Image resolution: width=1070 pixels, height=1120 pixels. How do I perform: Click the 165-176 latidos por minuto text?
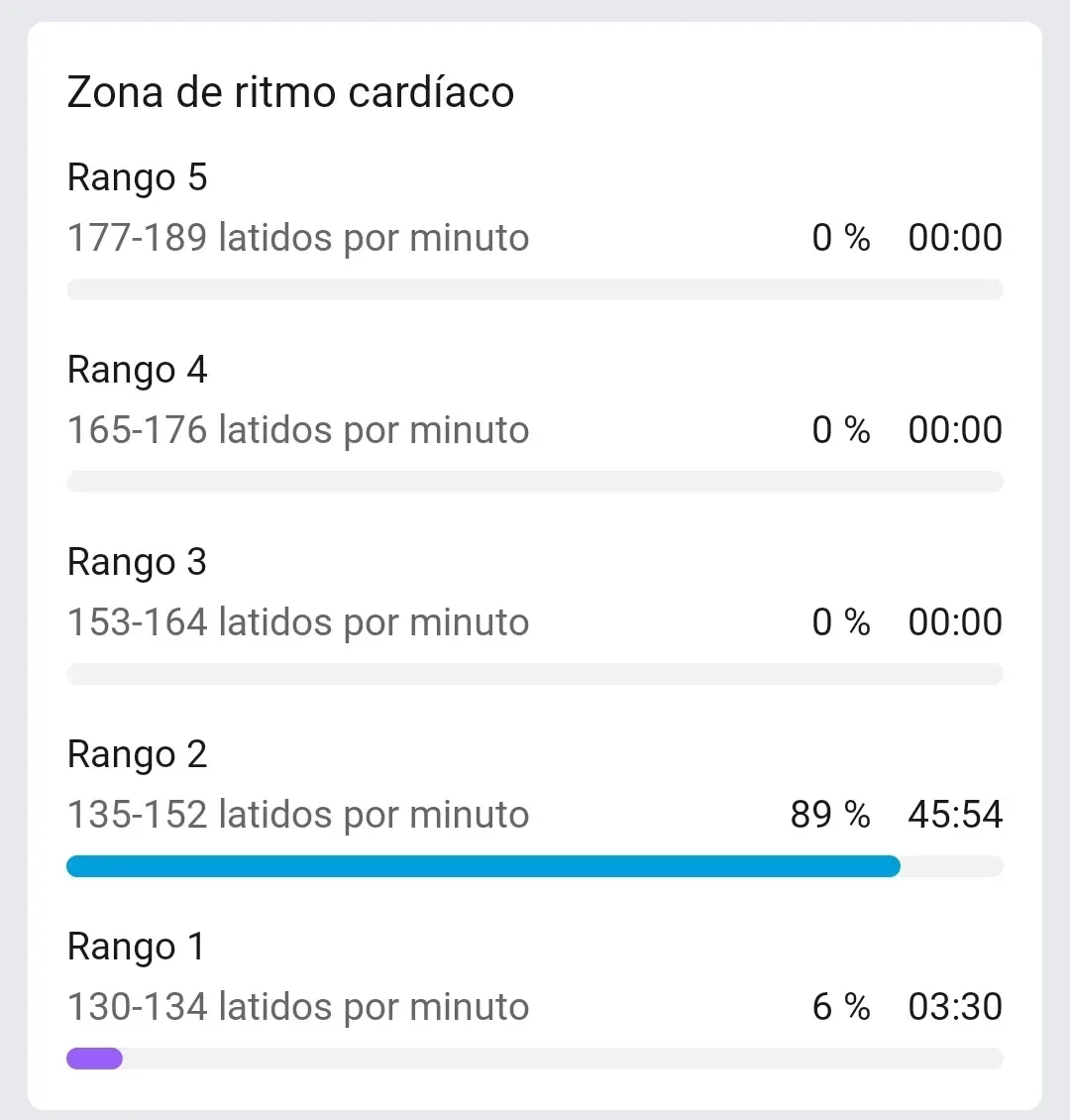pos(298,430)
